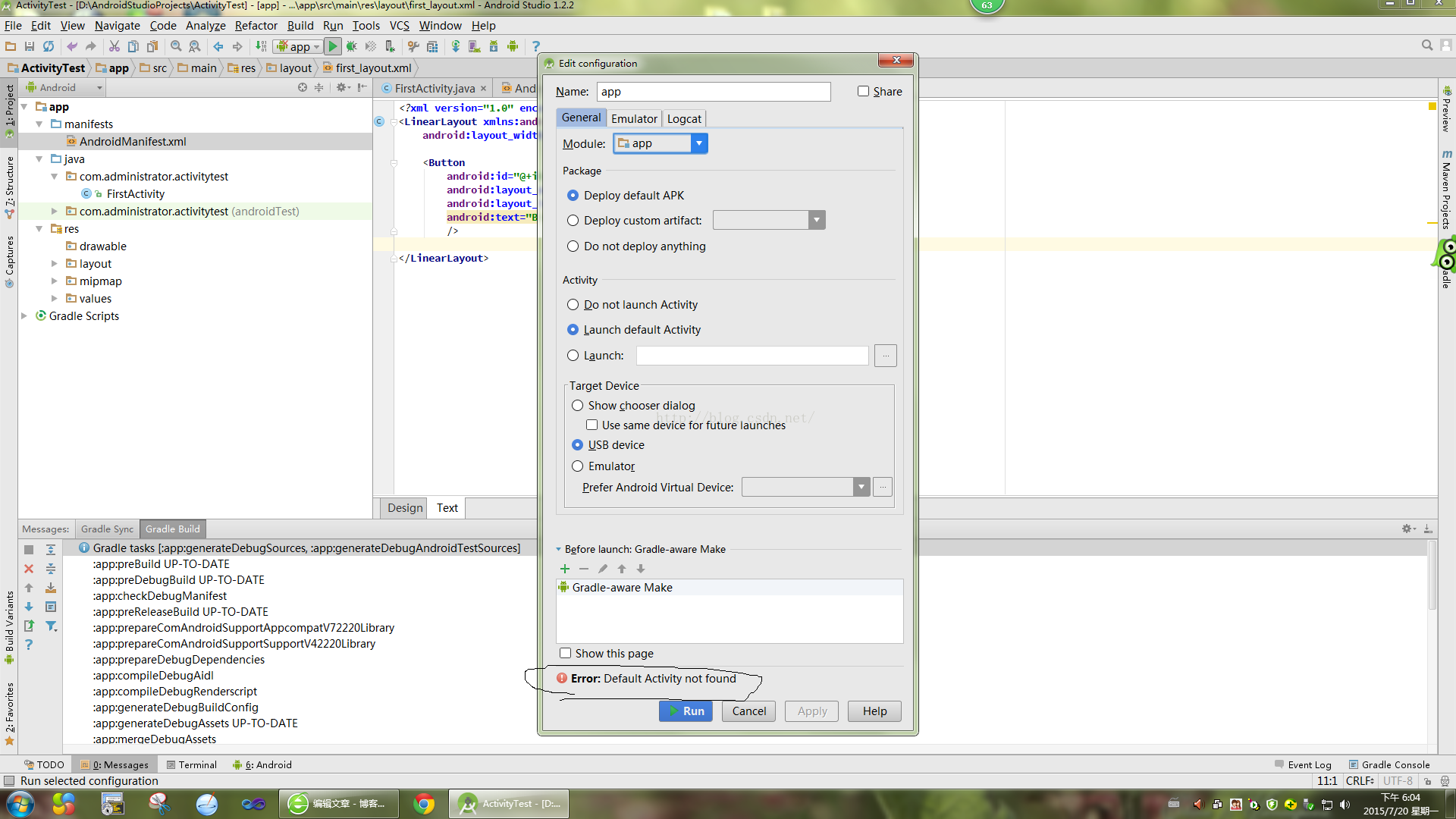The width and height of the screenshot is (1456, 819).
Task: Open the Android project view dropdown
Action: [63, 87]
